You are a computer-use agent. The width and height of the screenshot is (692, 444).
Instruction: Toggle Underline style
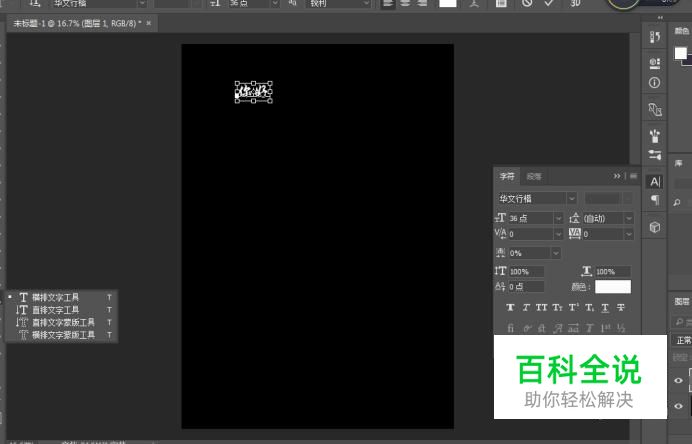point(605,308)
